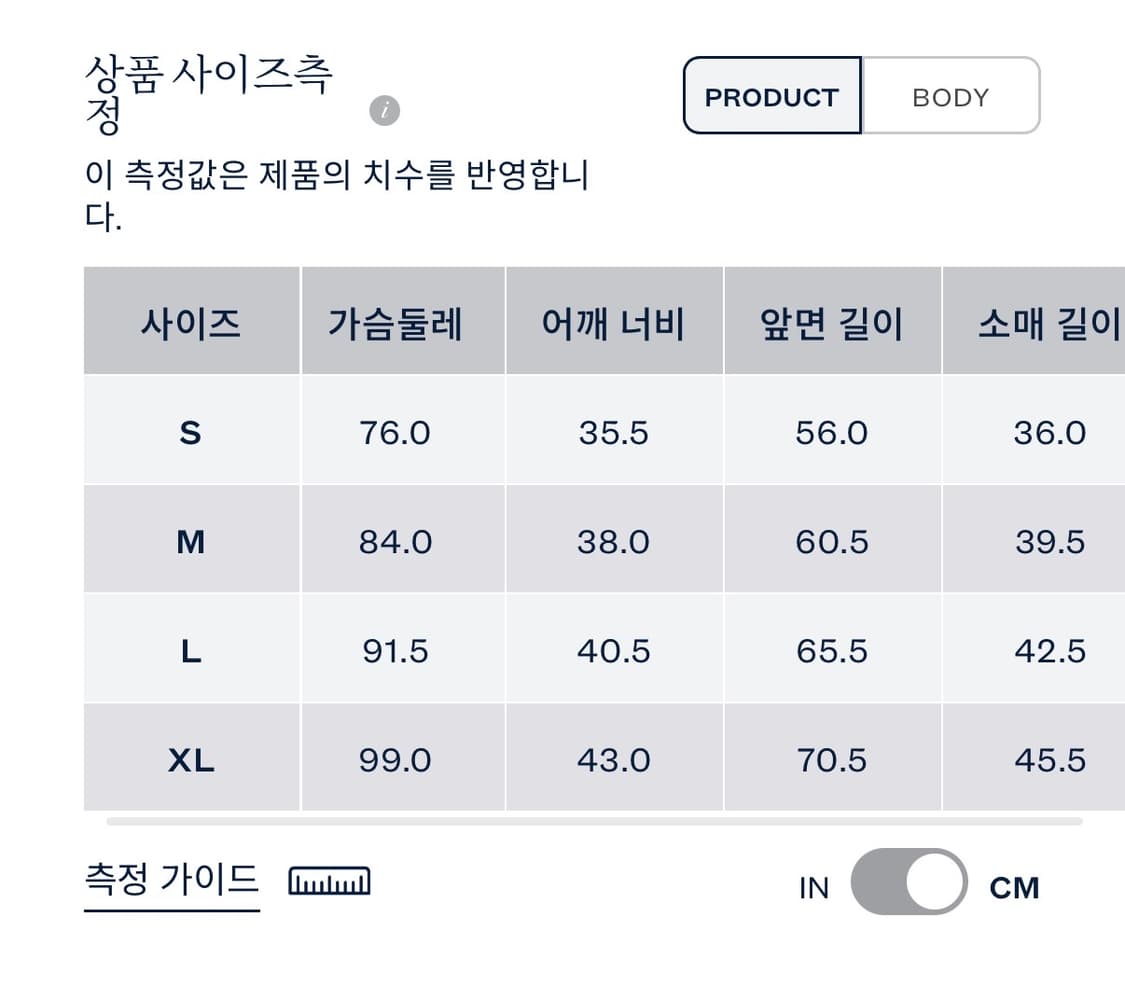Click the 앞면 길이 column header
This screenshot has height=987, width=1125.
coord(833,322)
